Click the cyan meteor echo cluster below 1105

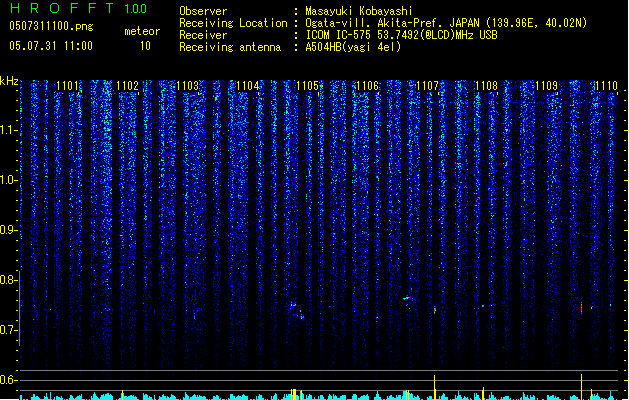pyautogui.click(x=297, y=311)
